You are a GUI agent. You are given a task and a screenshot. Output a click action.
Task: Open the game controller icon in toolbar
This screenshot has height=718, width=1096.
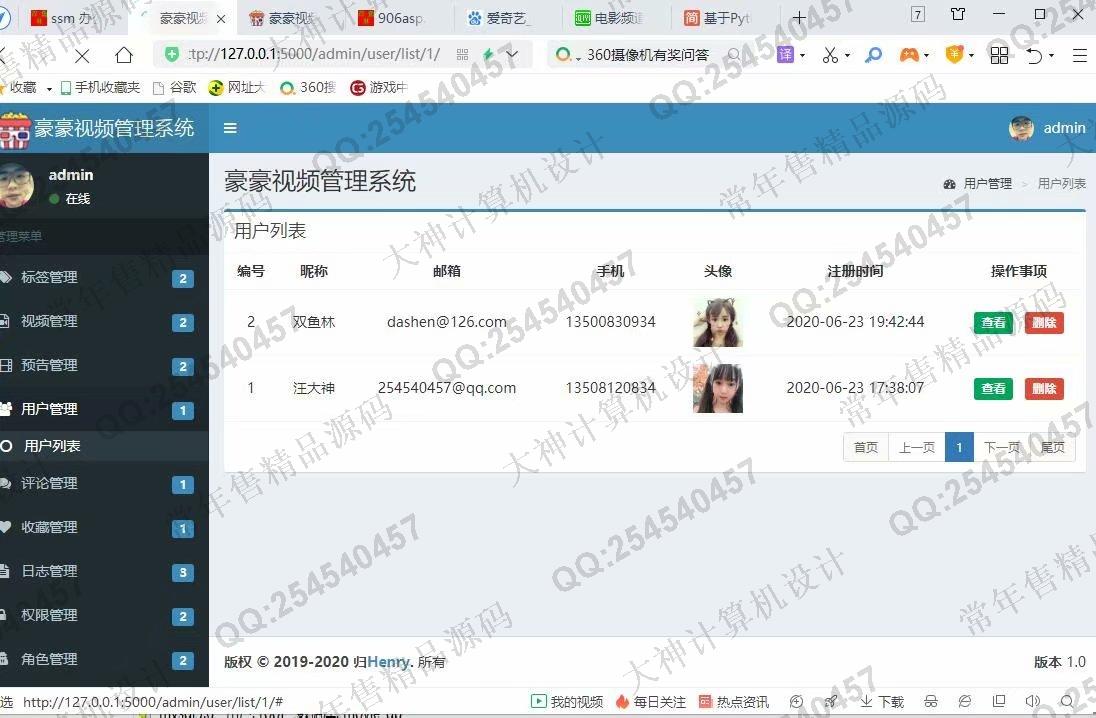tap(909, 55)
